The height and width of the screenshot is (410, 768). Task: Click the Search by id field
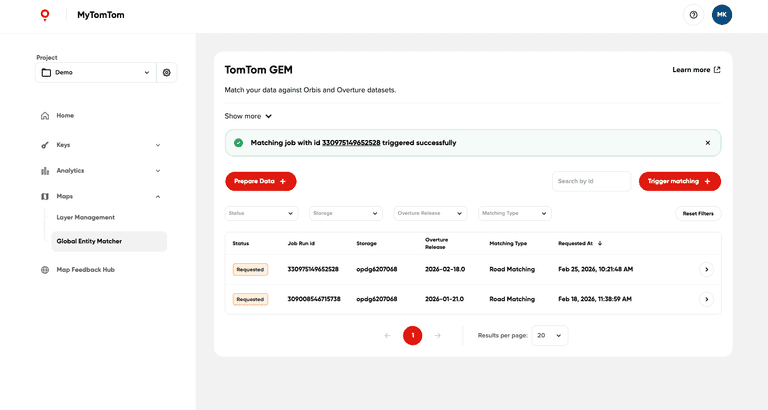591,181
